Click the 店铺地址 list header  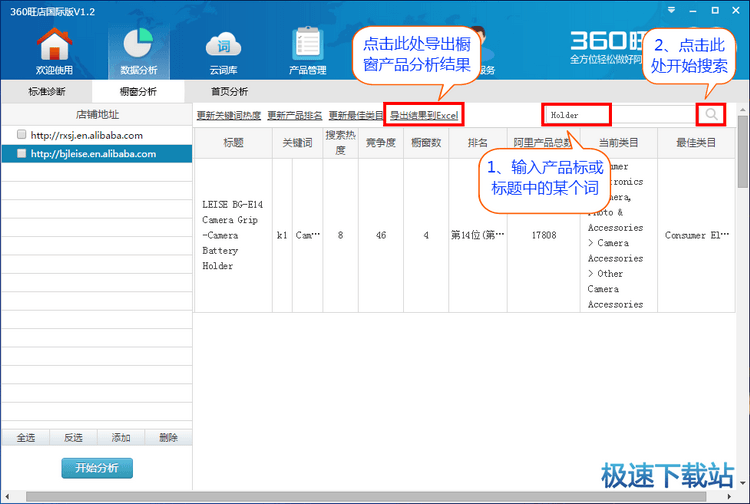97,114
